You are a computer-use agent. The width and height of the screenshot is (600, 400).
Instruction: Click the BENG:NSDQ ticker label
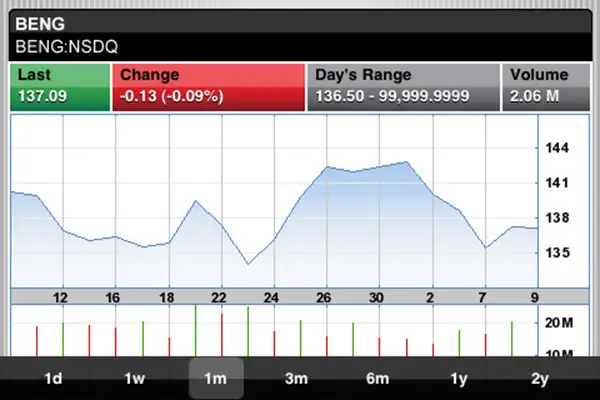pyautogui.click(x=67, y=47)
